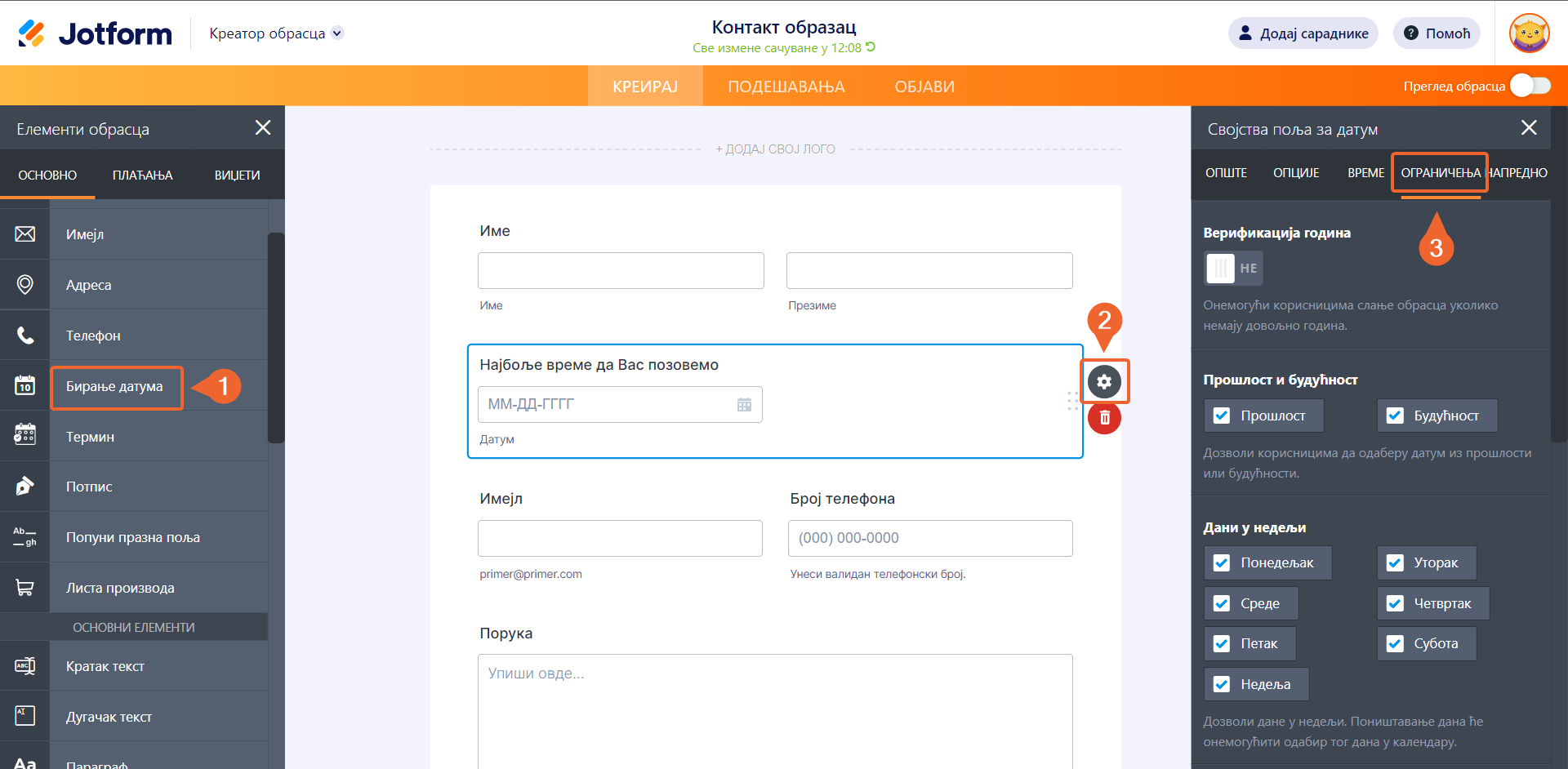Click the Број телефона input field

pyautogui.click(x=929, y=538)
